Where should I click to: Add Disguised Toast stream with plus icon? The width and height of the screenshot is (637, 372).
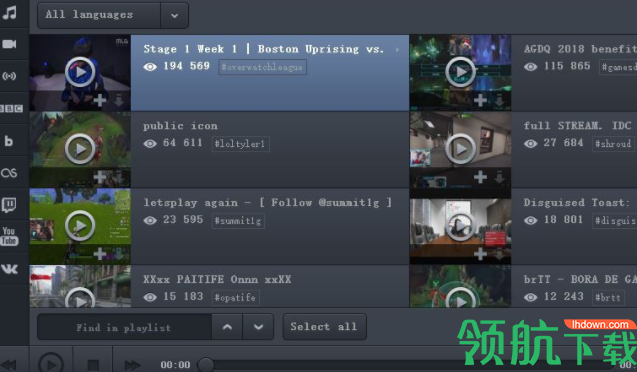(x=480, y=254)
